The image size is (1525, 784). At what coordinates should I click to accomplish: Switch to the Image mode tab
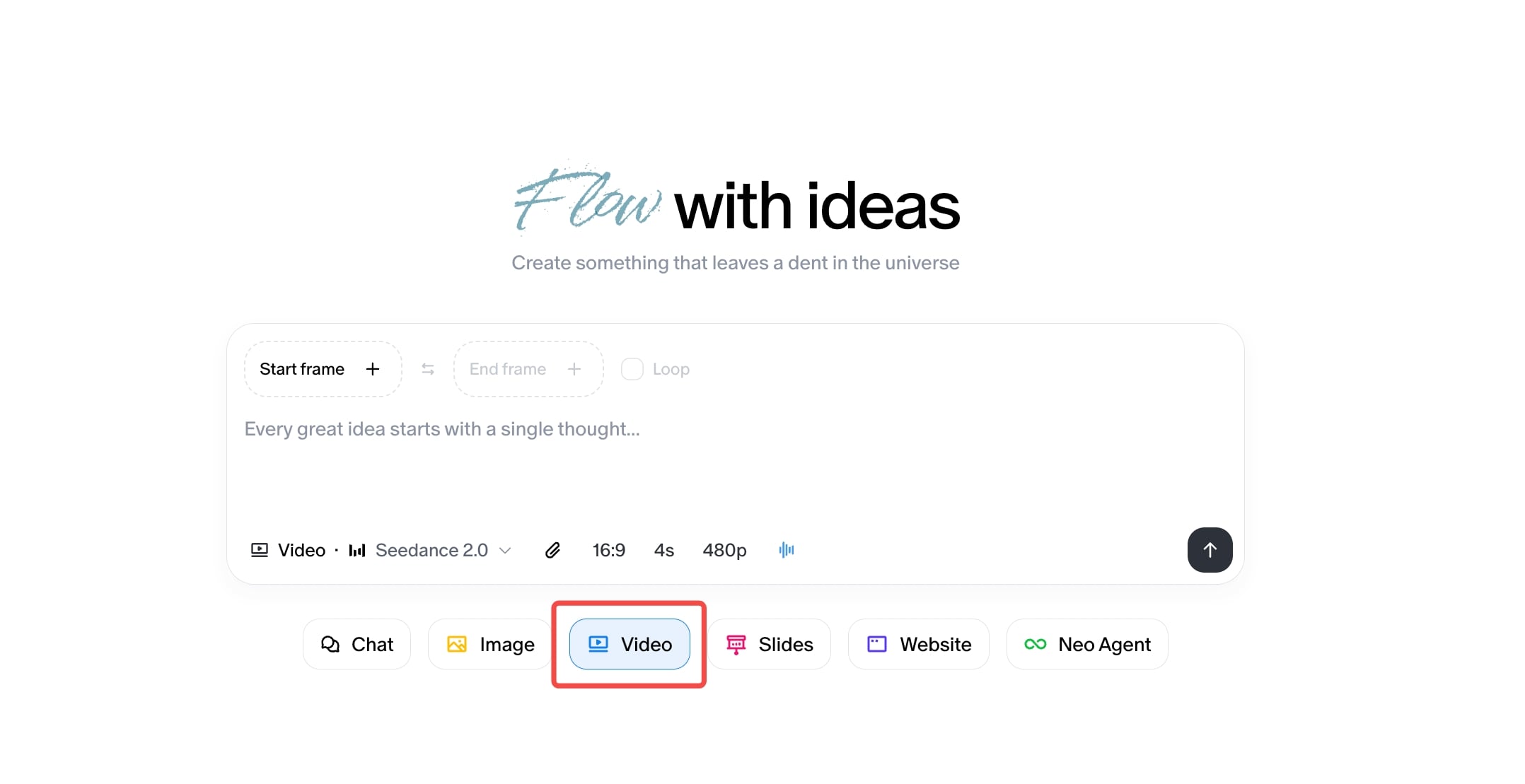[490, 644]
